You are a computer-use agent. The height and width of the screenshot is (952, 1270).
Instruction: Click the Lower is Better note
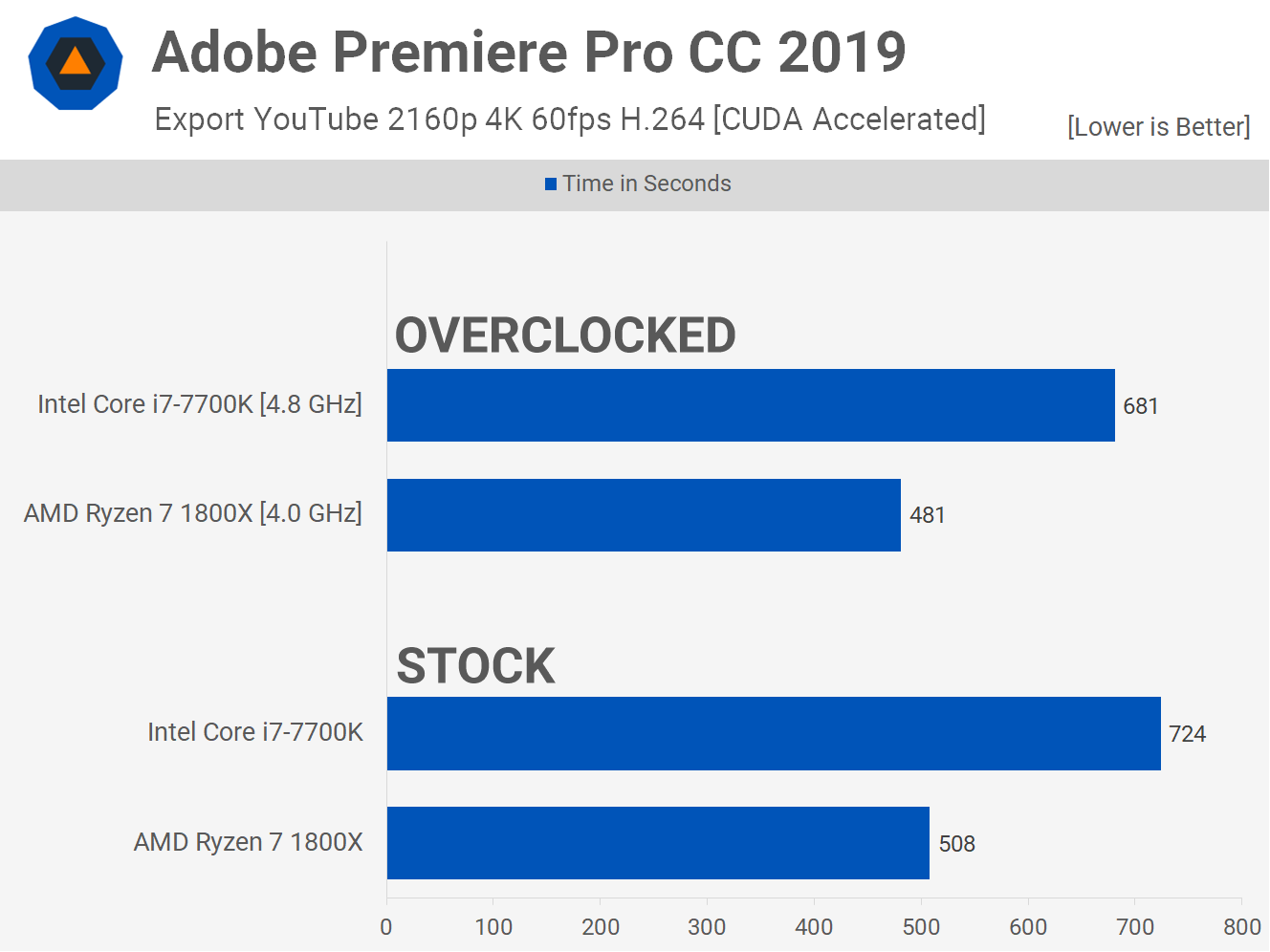click(1158, 127)
